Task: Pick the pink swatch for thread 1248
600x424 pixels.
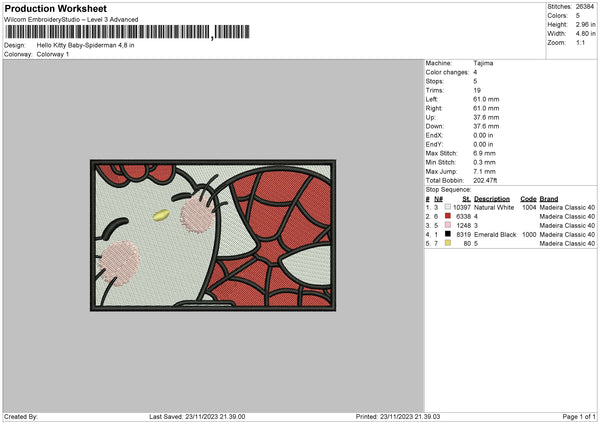Action: pyautogui.click(x=447, y=224)
